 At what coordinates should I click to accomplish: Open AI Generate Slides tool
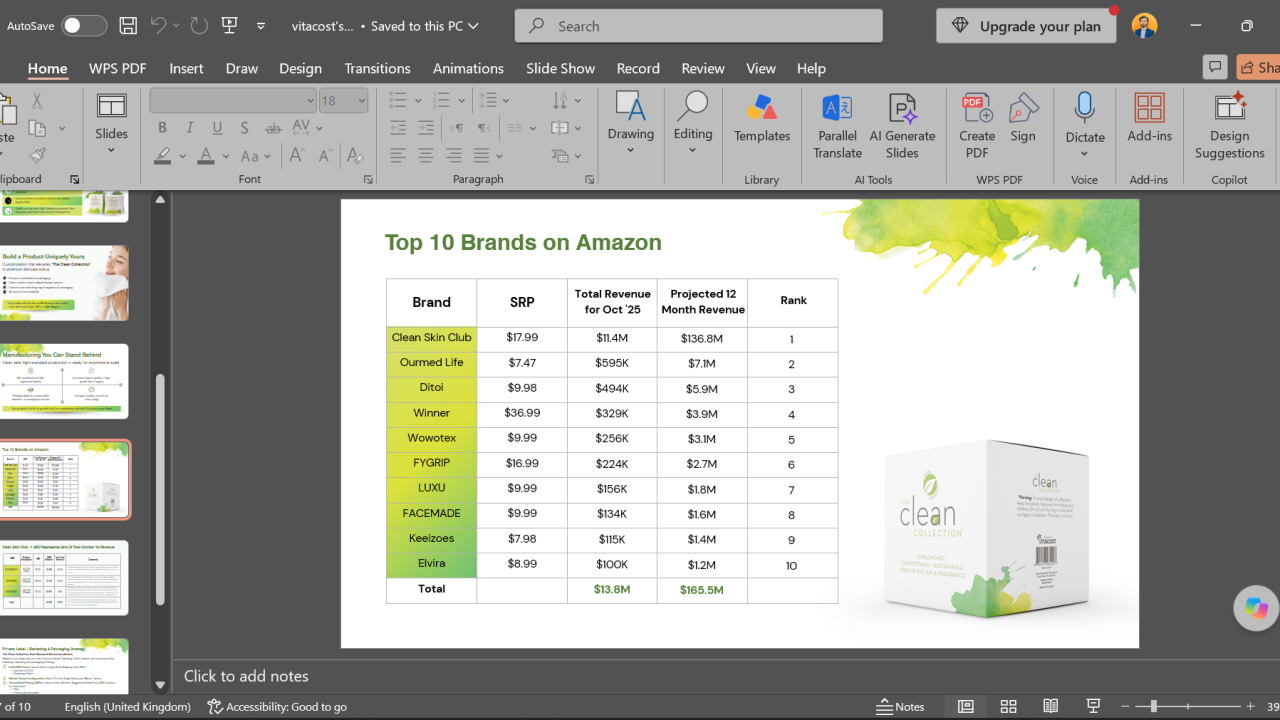[x=902, y=125]
